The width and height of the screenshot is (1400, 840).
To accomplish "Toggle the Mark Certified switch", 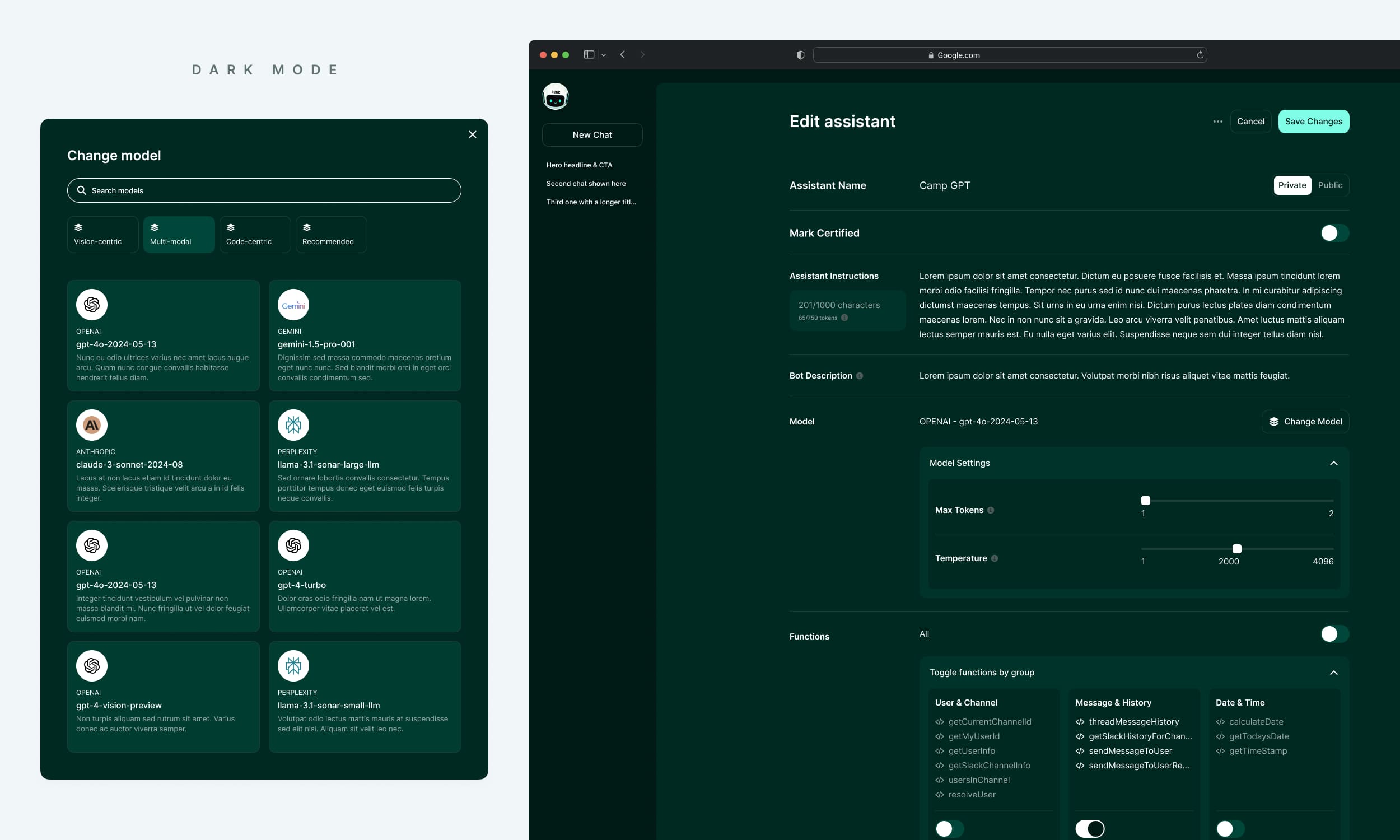I will [1334, 233].
